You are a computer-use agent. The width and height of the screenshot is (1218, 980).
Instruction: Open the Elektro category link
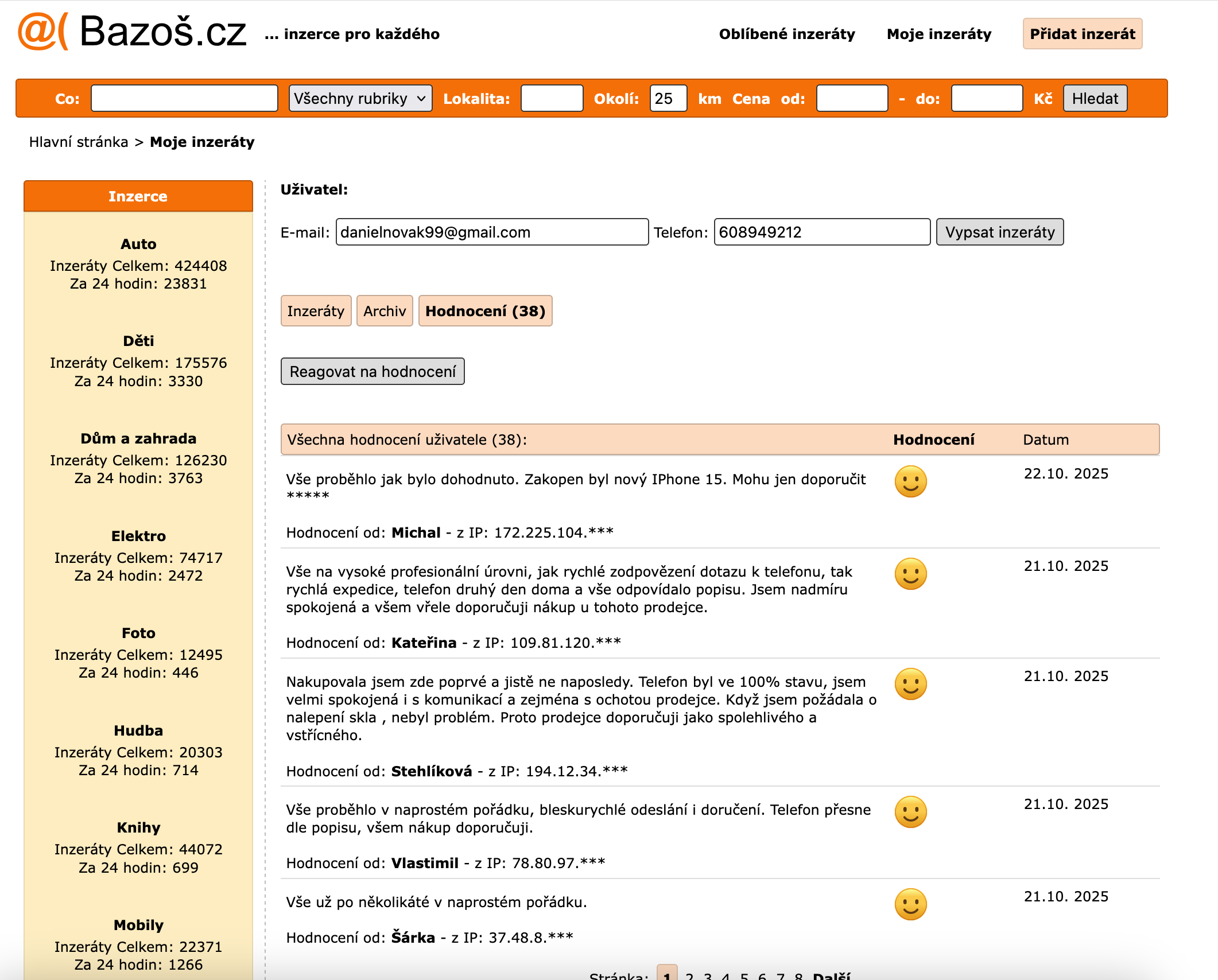pos(138,536)
